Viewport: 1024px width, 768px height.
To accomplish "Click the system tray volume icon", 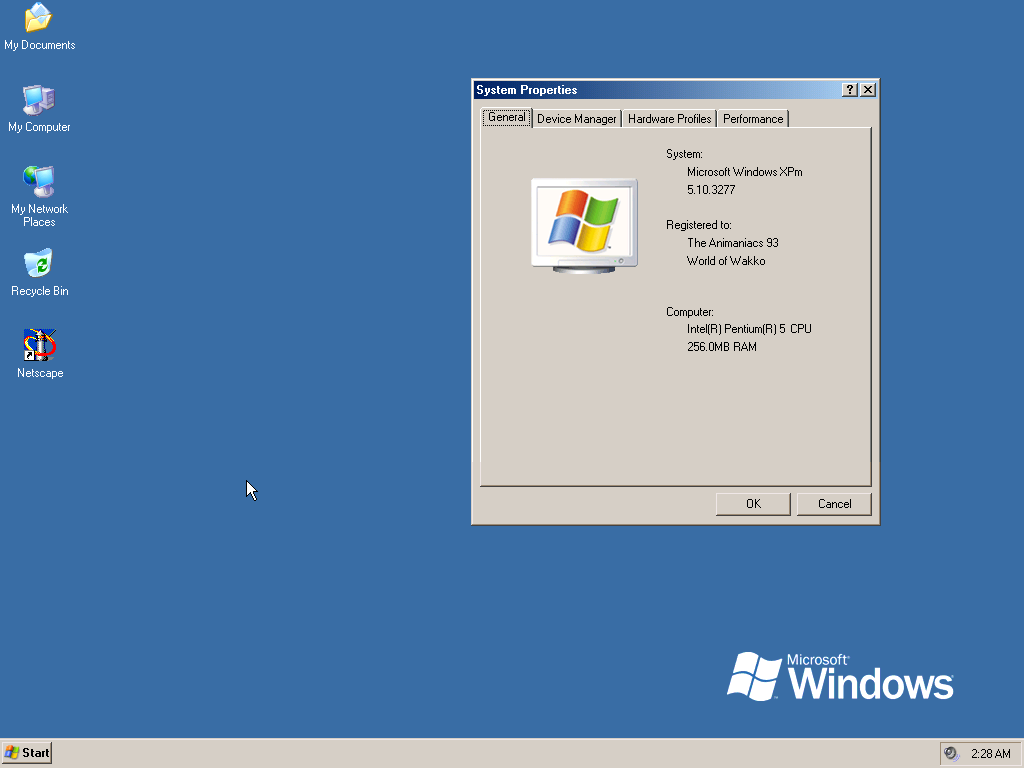I will (952, 753).
